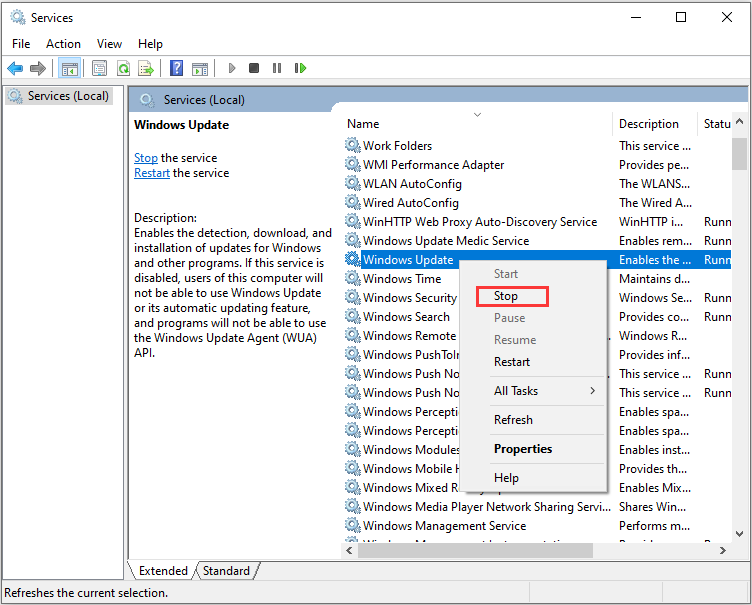Open the Help question mark toolbar icon
Screen dimensions: 752x605
point(176,68)
